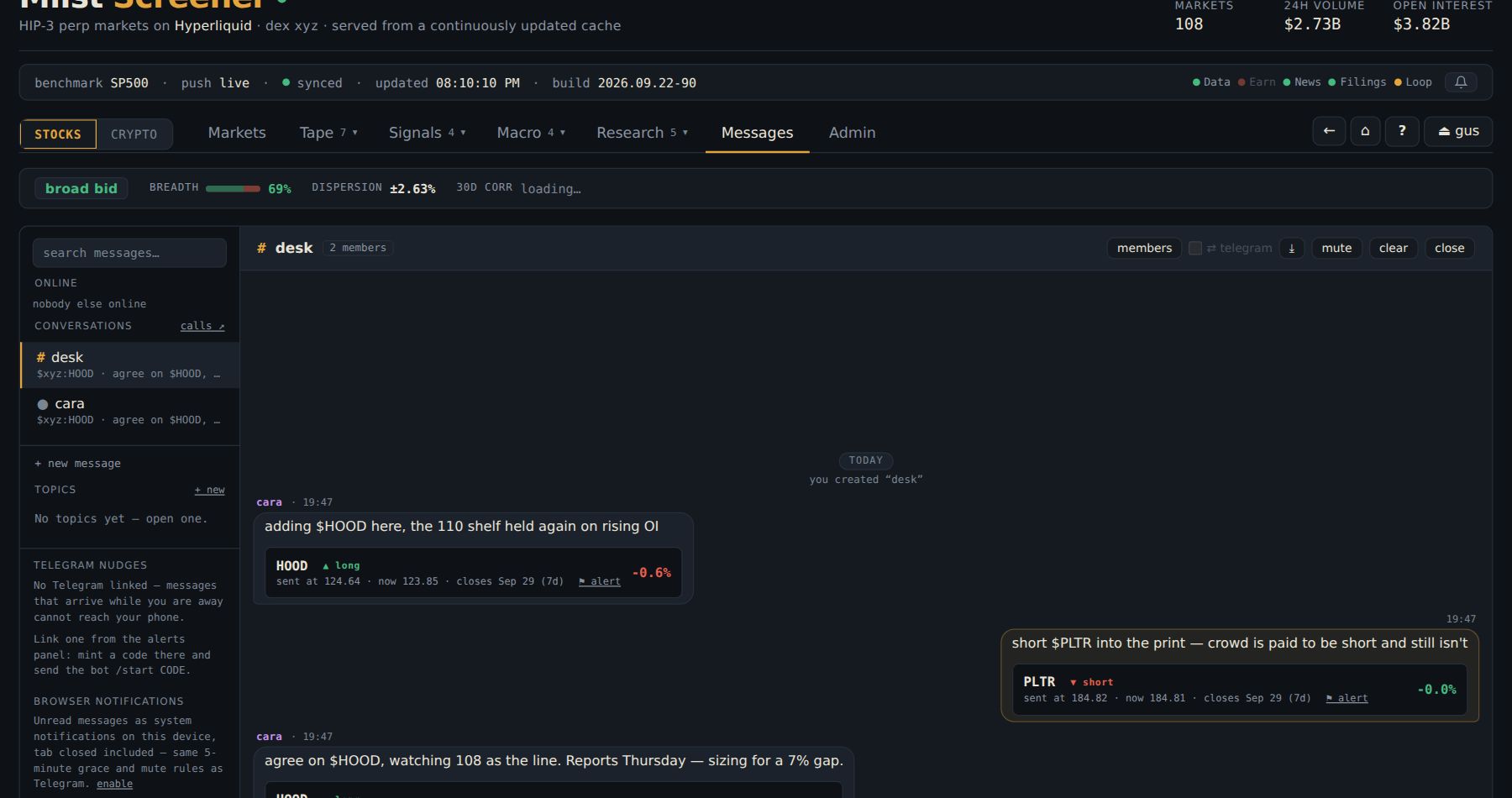The width and height of the screenshot is (1512, 798).
Task: Click the download arrow icon in desk header
Action: (1292, 248)
